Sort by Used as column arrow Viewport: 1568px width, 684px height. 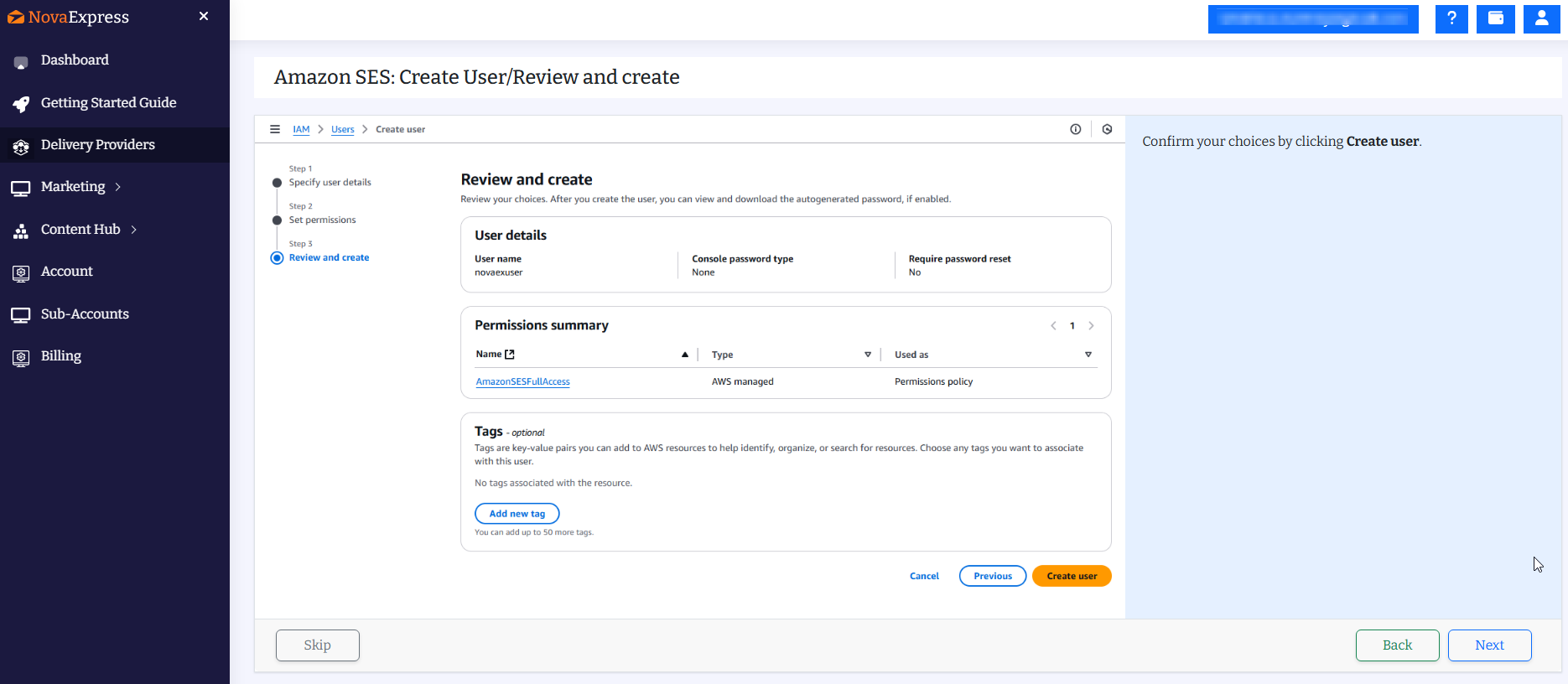click(x=1088, y=355)
